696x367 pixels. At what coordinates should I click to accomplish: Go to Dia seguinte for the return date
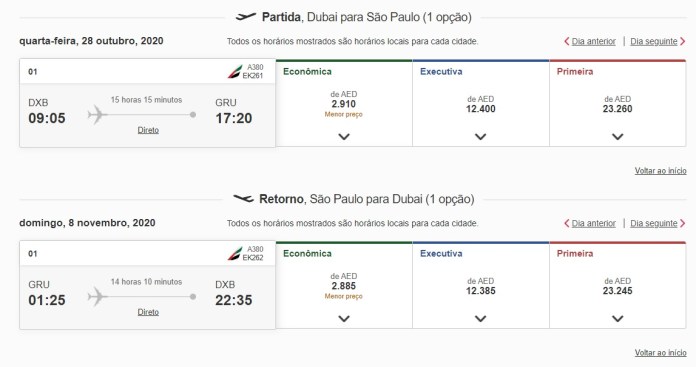click(x=654, y=223)
